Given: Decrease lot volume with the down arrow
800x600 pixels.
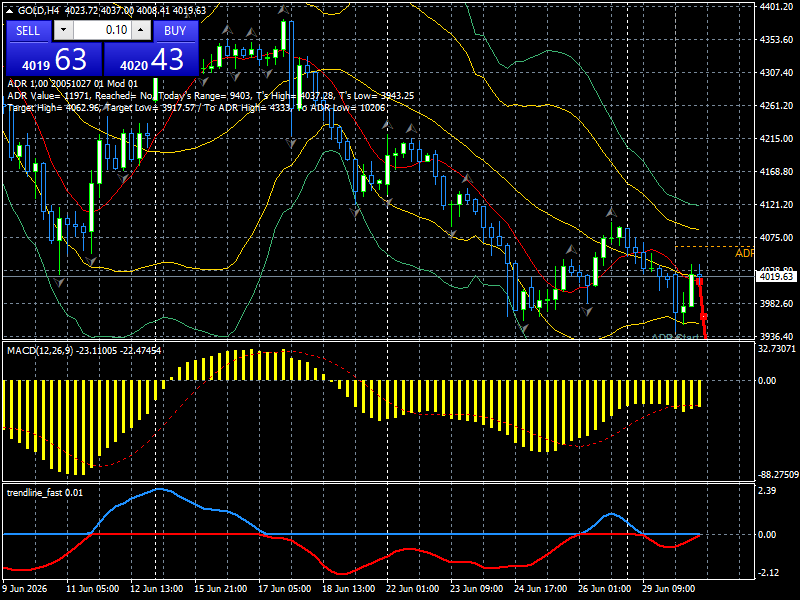Looking at the screenshot, I should pyautogui.click(x=63, y=30).
